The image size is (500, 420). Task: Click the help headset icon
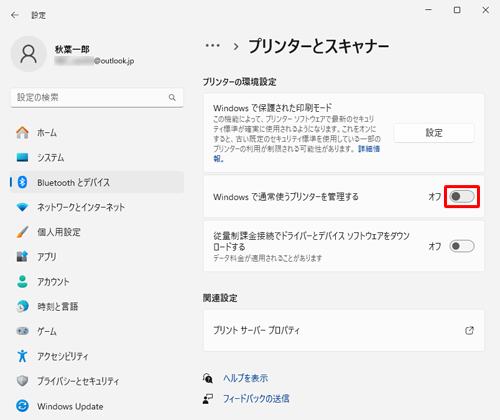(208, 378)
